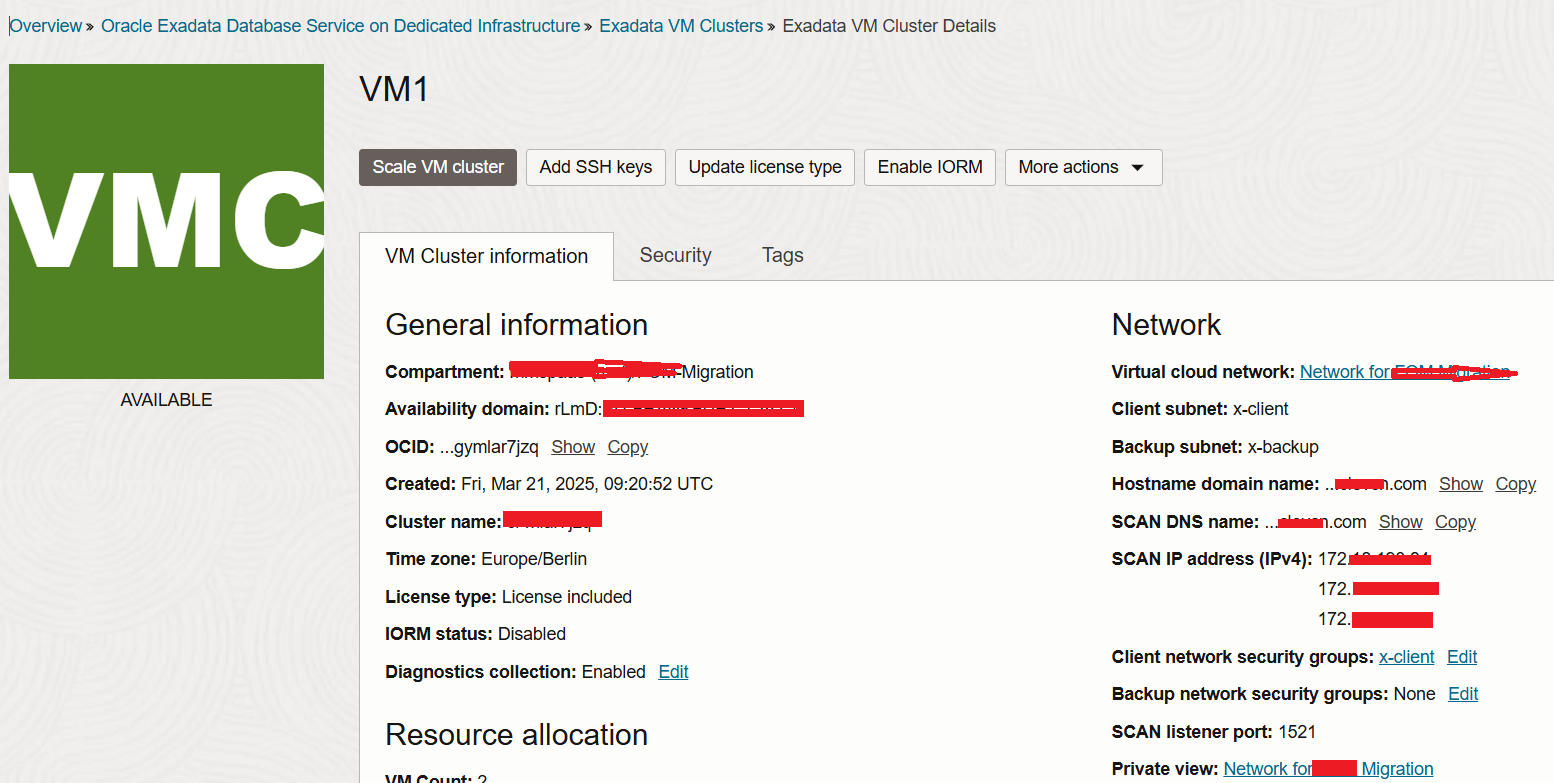1554x783 pixels.
Task: Switch to the Security tab
Action: (x=676, y=255)
